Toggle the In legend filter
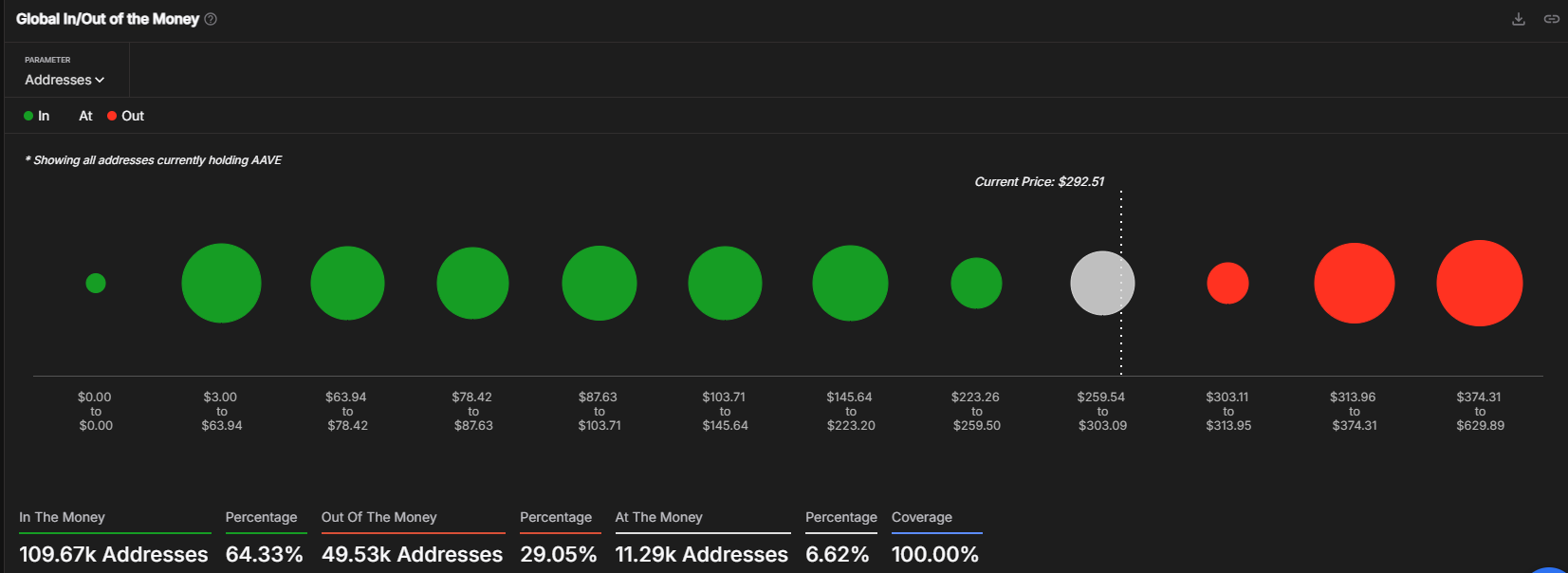The image size is (1568, 573). (37, 116)
